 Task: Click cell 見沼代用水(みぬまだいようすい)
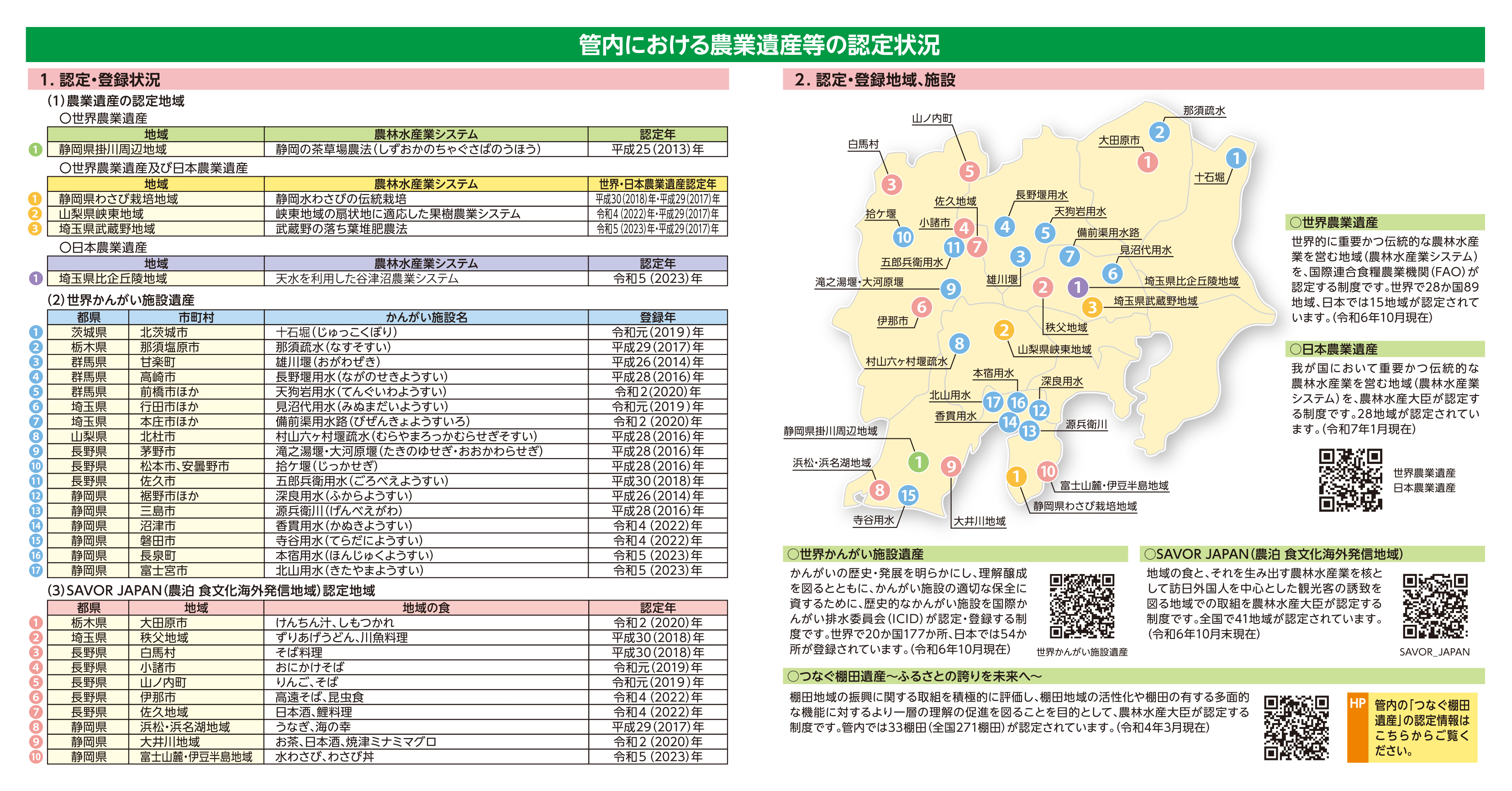coord(426,406)
